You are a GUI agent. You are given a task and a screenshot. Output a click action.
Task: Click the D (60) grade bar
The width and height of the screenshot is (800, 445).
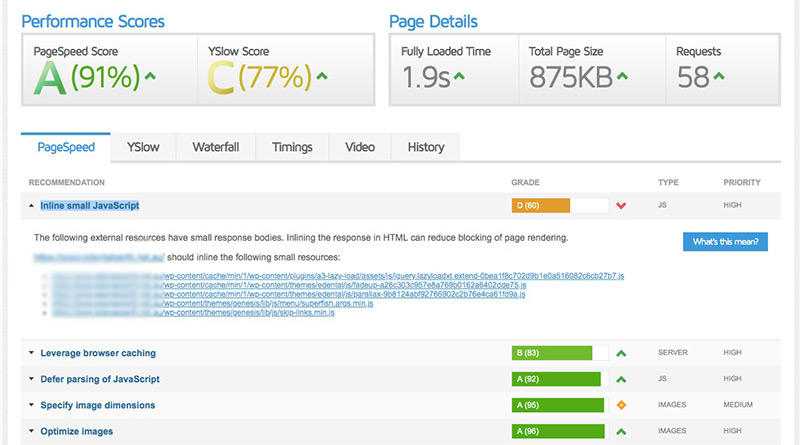click(x=560, y=206)
